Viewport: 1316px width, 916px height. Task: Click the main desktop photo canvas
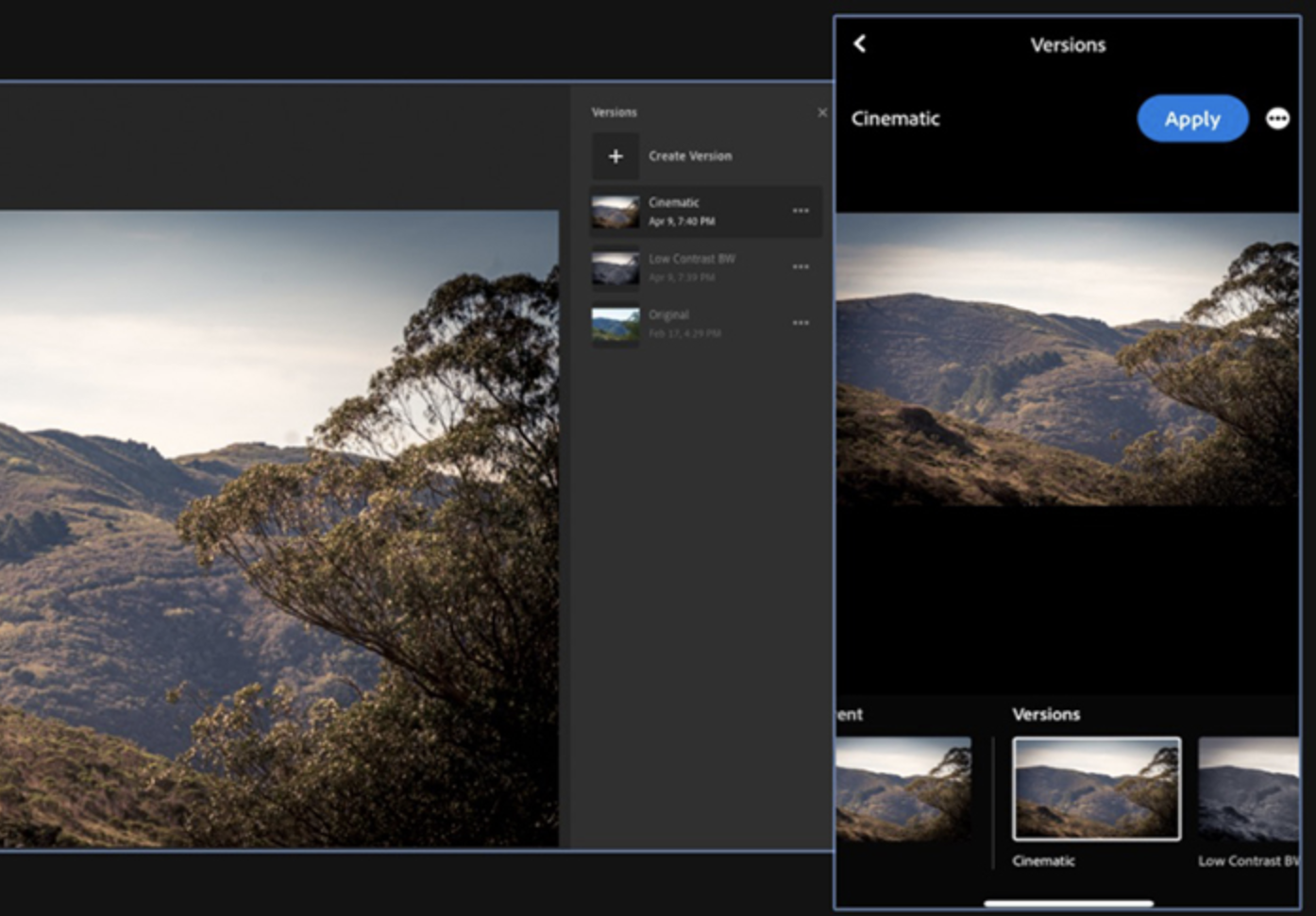point(278,529)
